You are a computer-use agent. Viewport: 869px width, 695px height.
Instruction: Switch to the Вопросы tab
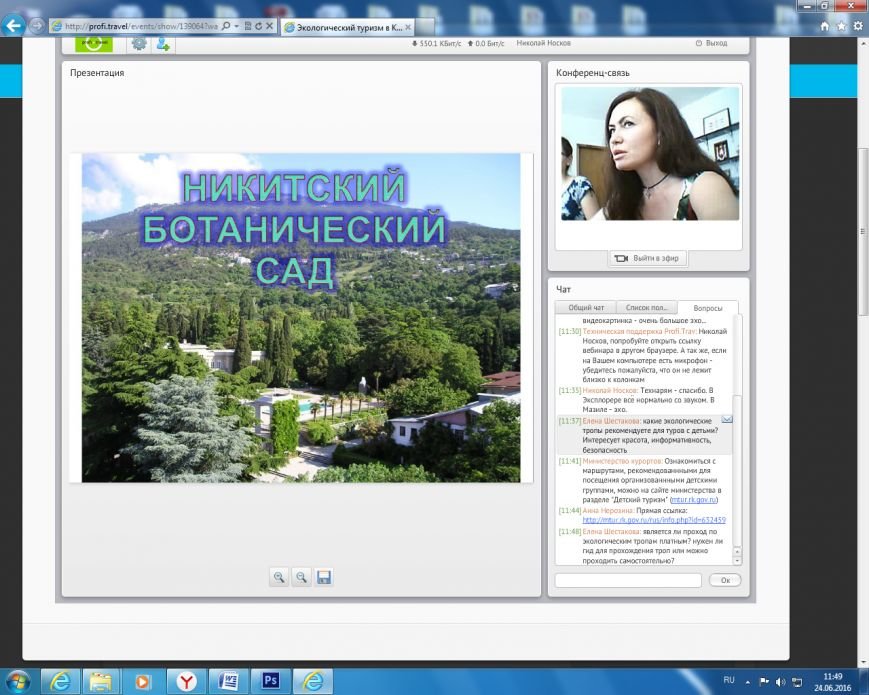[708, 308]
